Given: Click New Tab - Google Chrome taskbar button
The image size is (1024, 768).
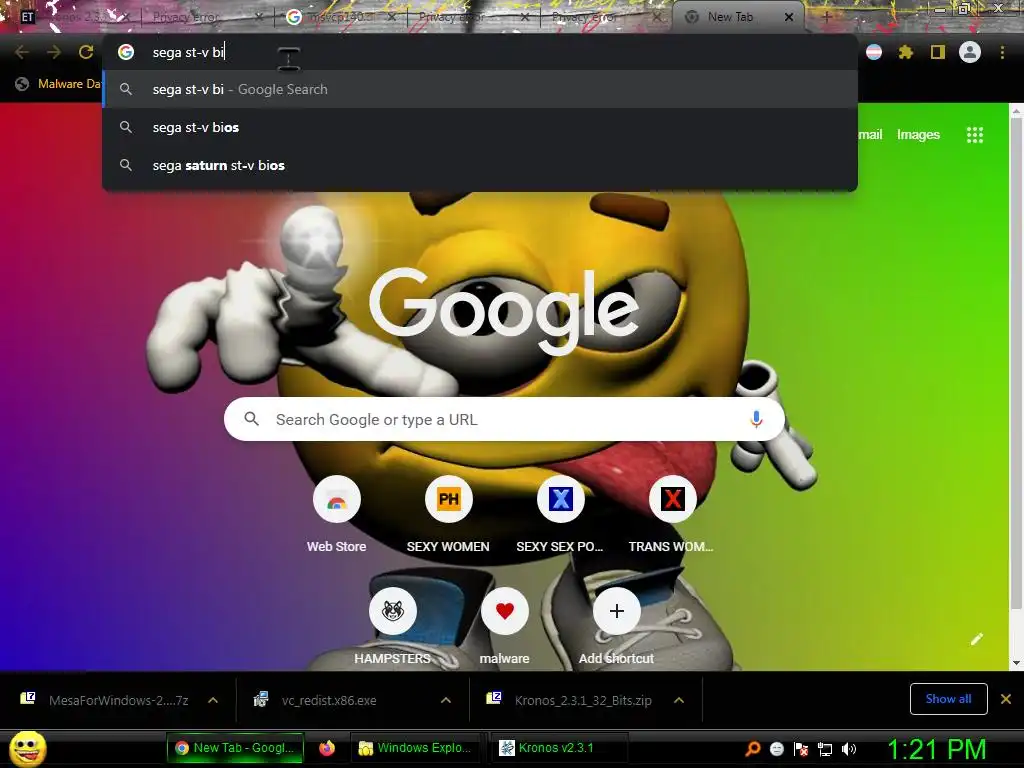Looking at the screenshot, I should point(236,748).
